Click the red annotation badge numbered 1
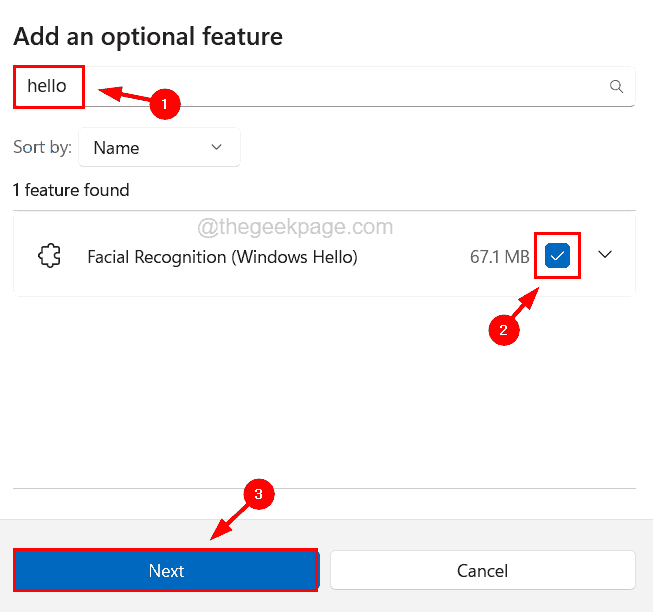Image resolution: width=653 pixels, height=612 pixels. coord(165,102)
